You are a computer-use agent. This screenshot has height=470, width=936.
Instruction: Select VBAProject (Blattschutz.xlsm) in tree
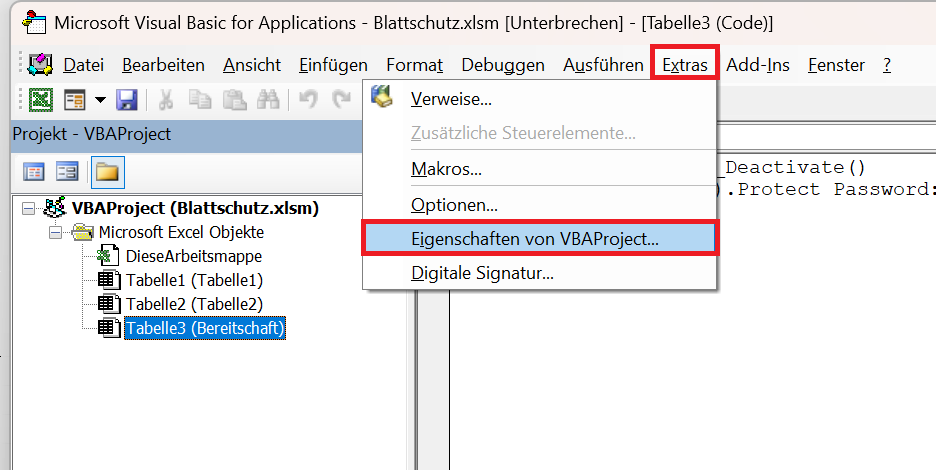coord(195,208)
